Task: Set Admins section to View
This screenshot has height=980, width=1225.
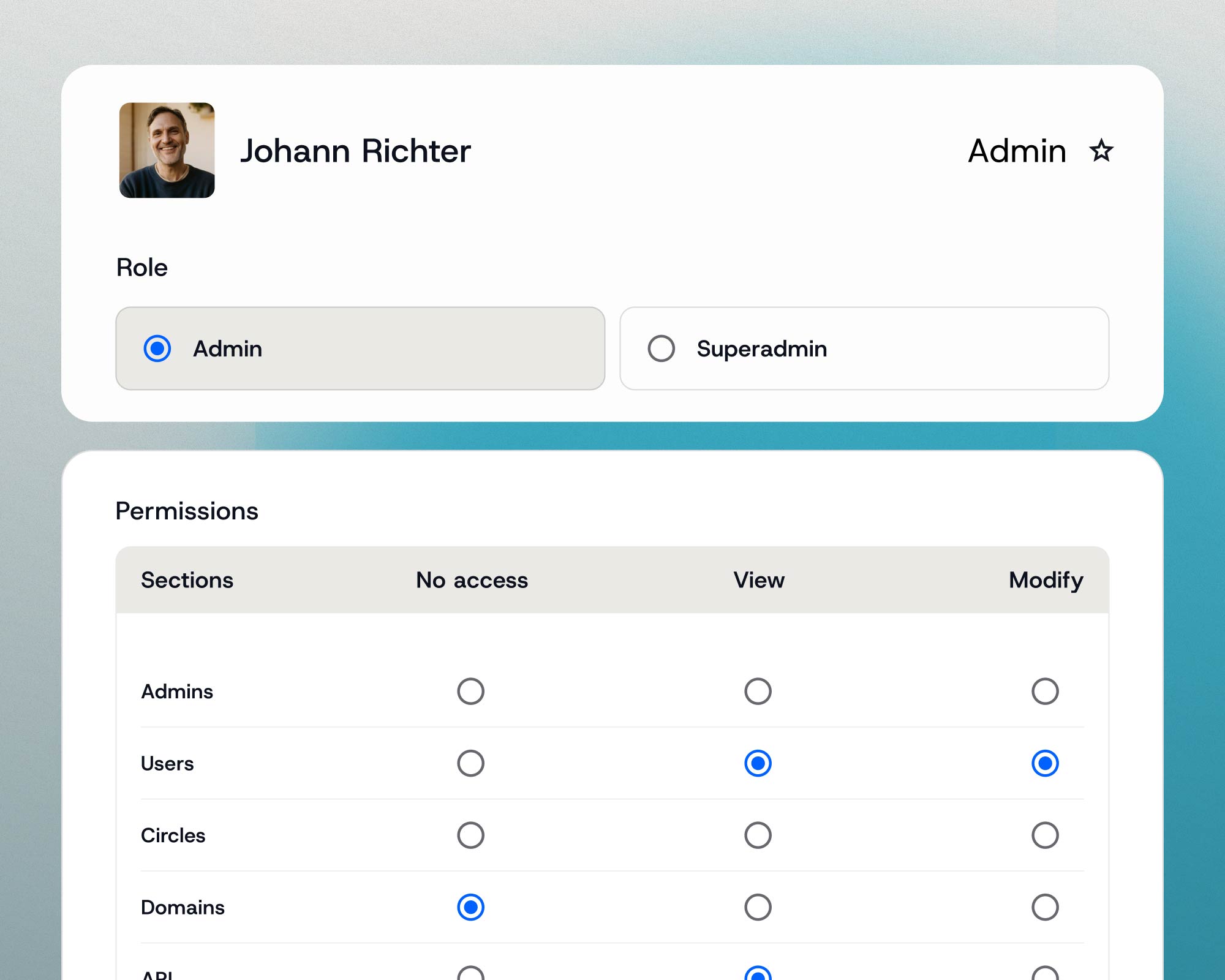Action: pyautogui.click(x=758, y=692)
